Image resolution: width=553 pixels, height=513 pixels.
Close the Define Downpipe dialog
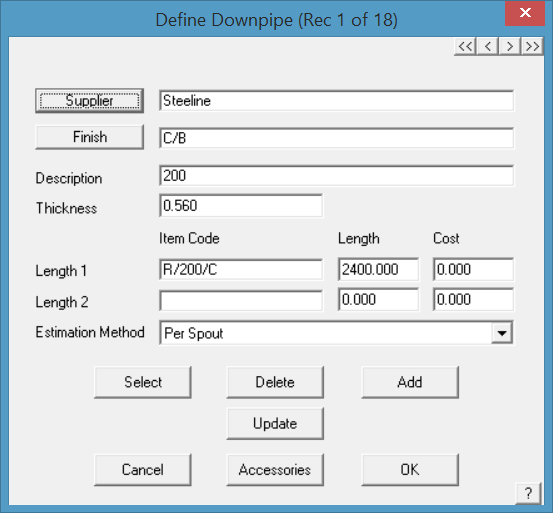click(x=525, y=13)
